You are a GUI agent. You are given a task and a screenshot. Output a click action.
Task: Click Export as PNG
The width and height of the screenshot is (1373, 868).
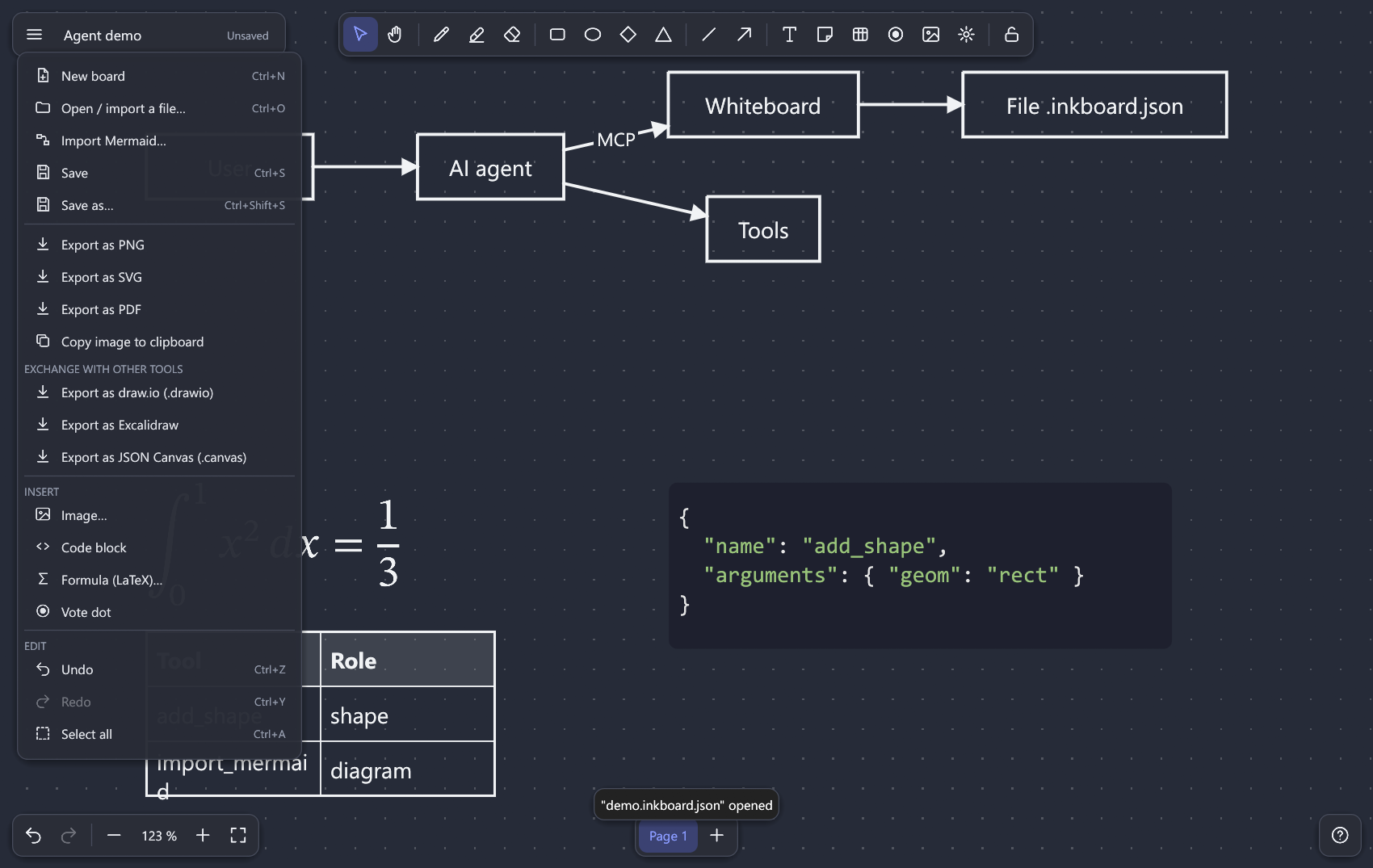click(160, 245)
